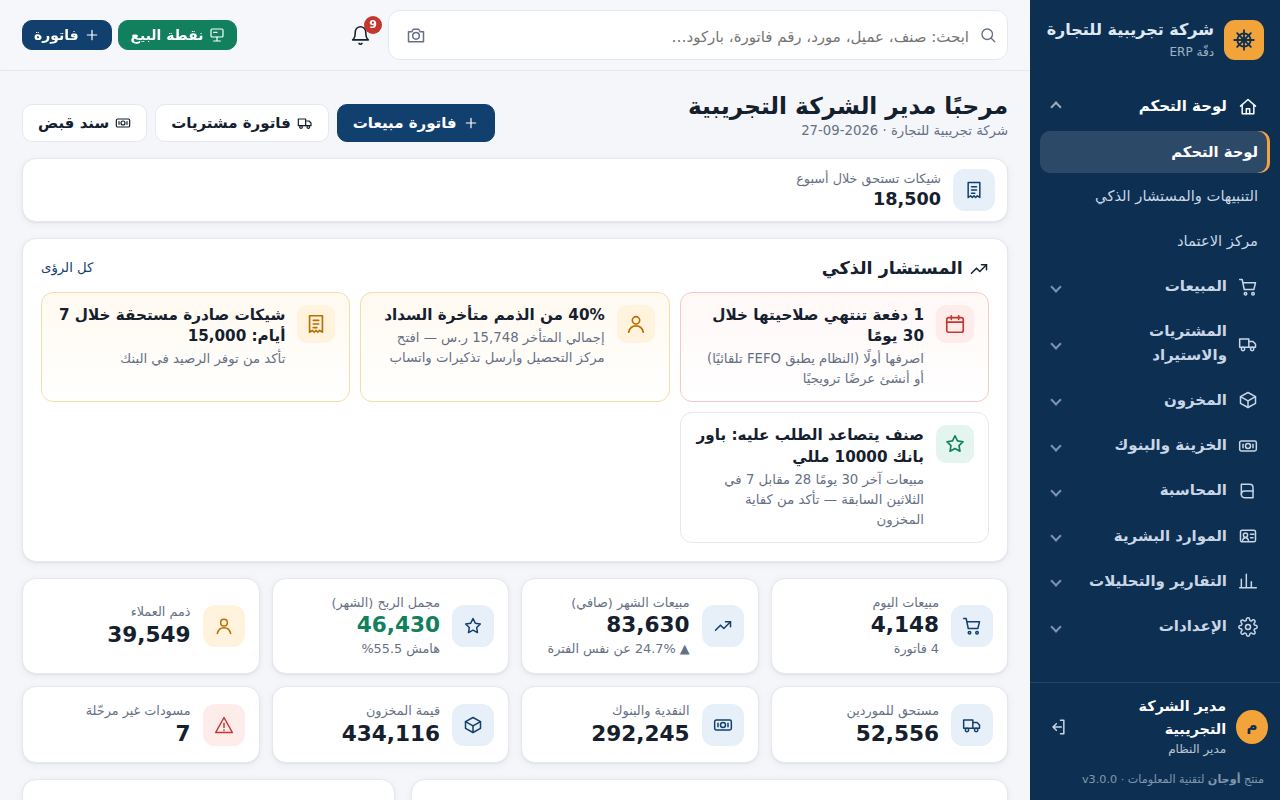Click the cart icon next to المبيعات

[x=1247, y=287]
